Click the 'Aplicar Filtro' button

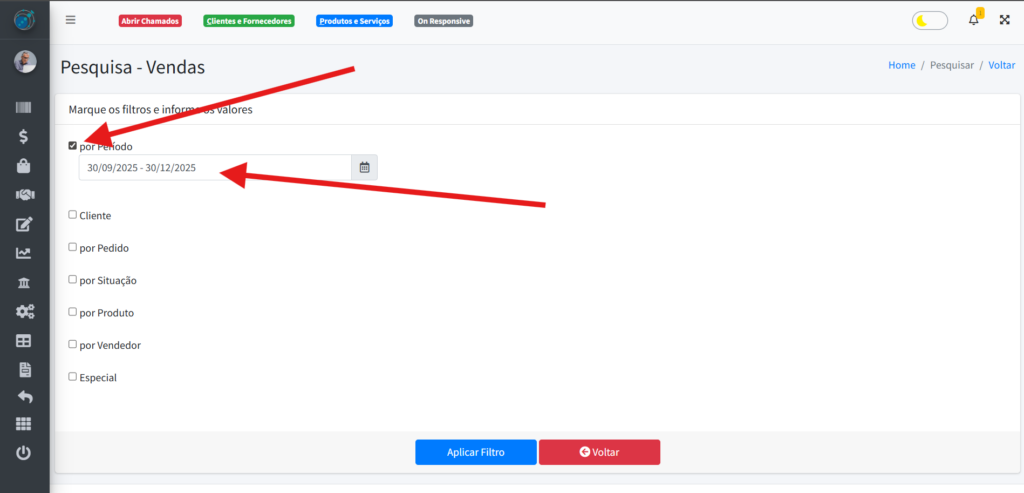tap(476, 452)
